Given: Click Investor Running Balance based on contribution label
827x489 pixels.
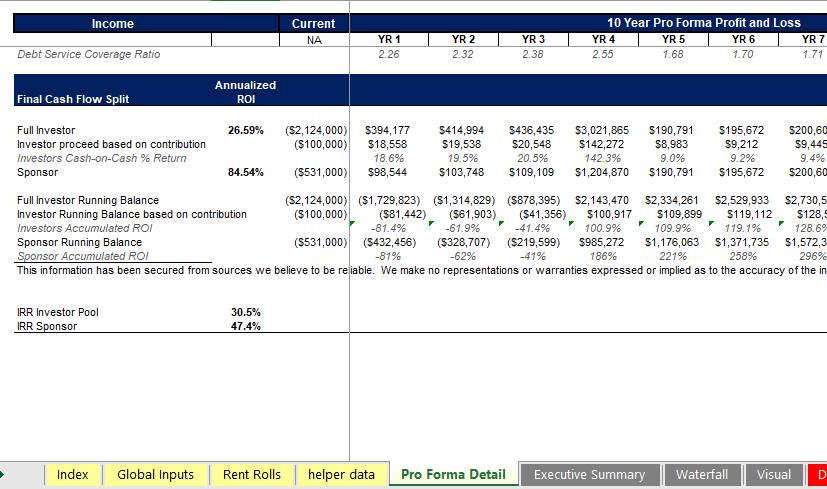Looking at the screenshot, I should pos(132,215).
